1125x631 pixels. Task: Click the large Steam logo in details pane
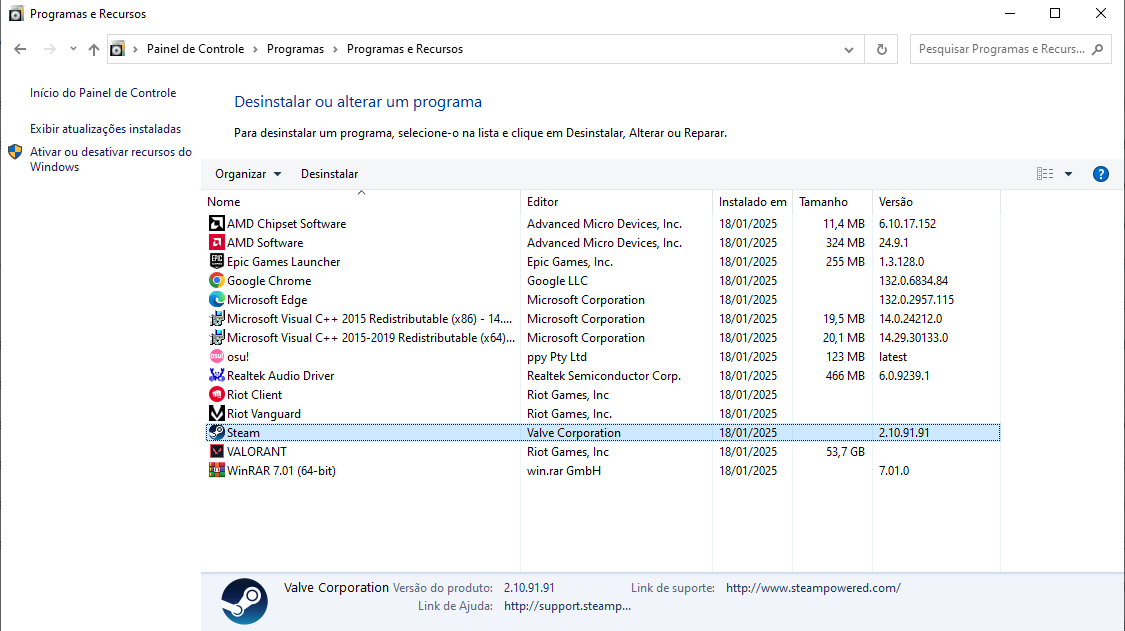[x=245, y=602]
